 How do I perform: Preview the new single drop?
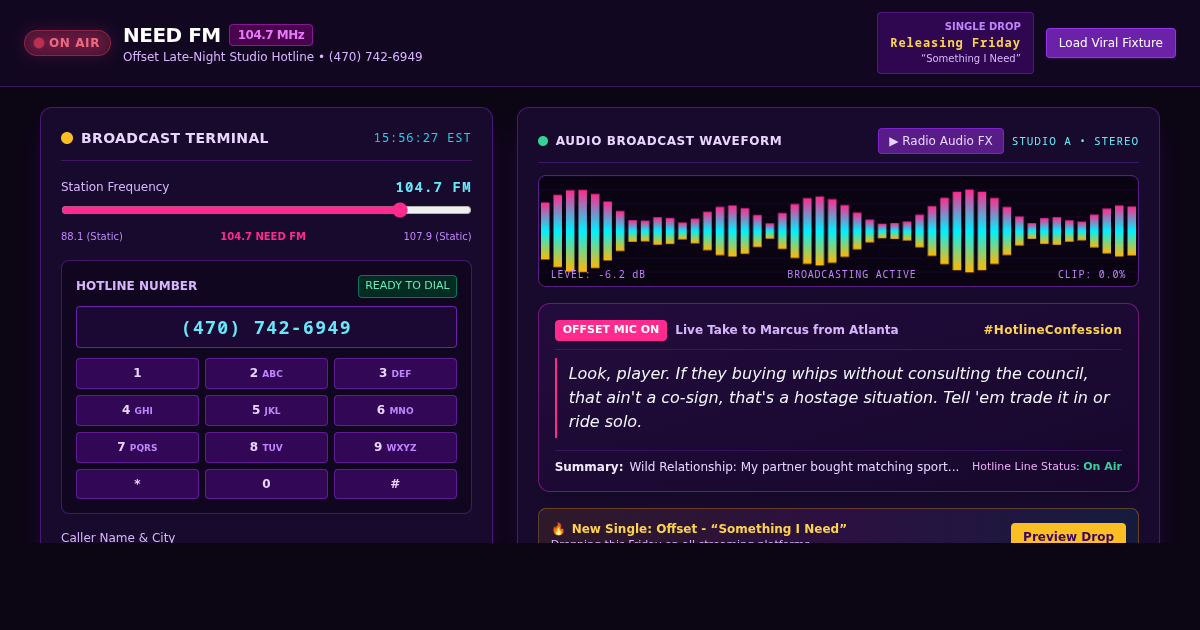1068,533
